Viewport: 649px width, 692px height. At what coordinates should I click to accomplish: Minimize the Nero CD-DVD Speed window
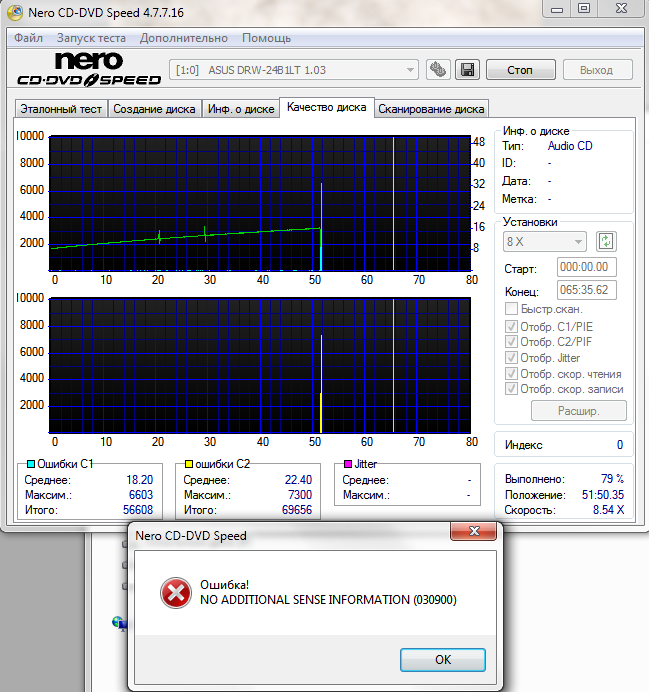(557, 9)
